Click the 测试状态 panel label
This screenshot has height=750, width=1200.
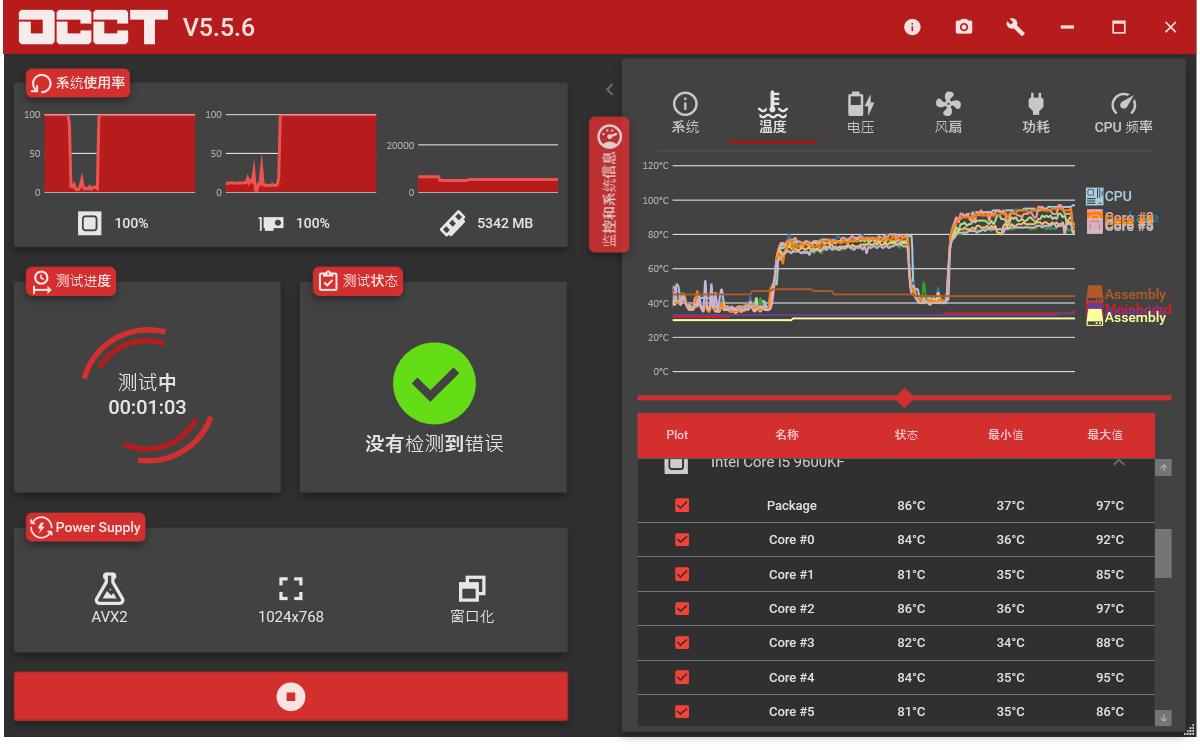[x=359, y=281]
